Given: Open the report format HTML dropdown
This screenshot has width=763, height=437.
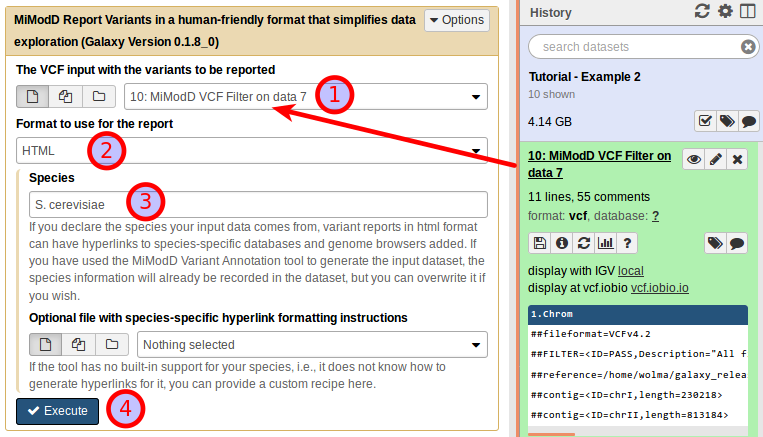Looking at the screenshot, I should tap(252, 151).
